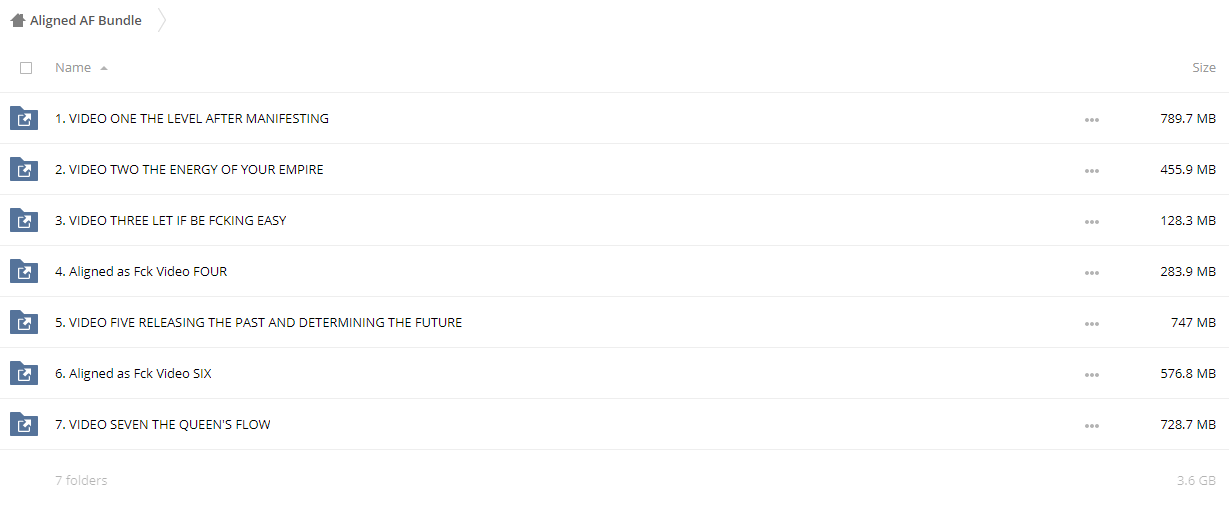Click shared folder icon for VIDEO ONE

coord(23,119)
